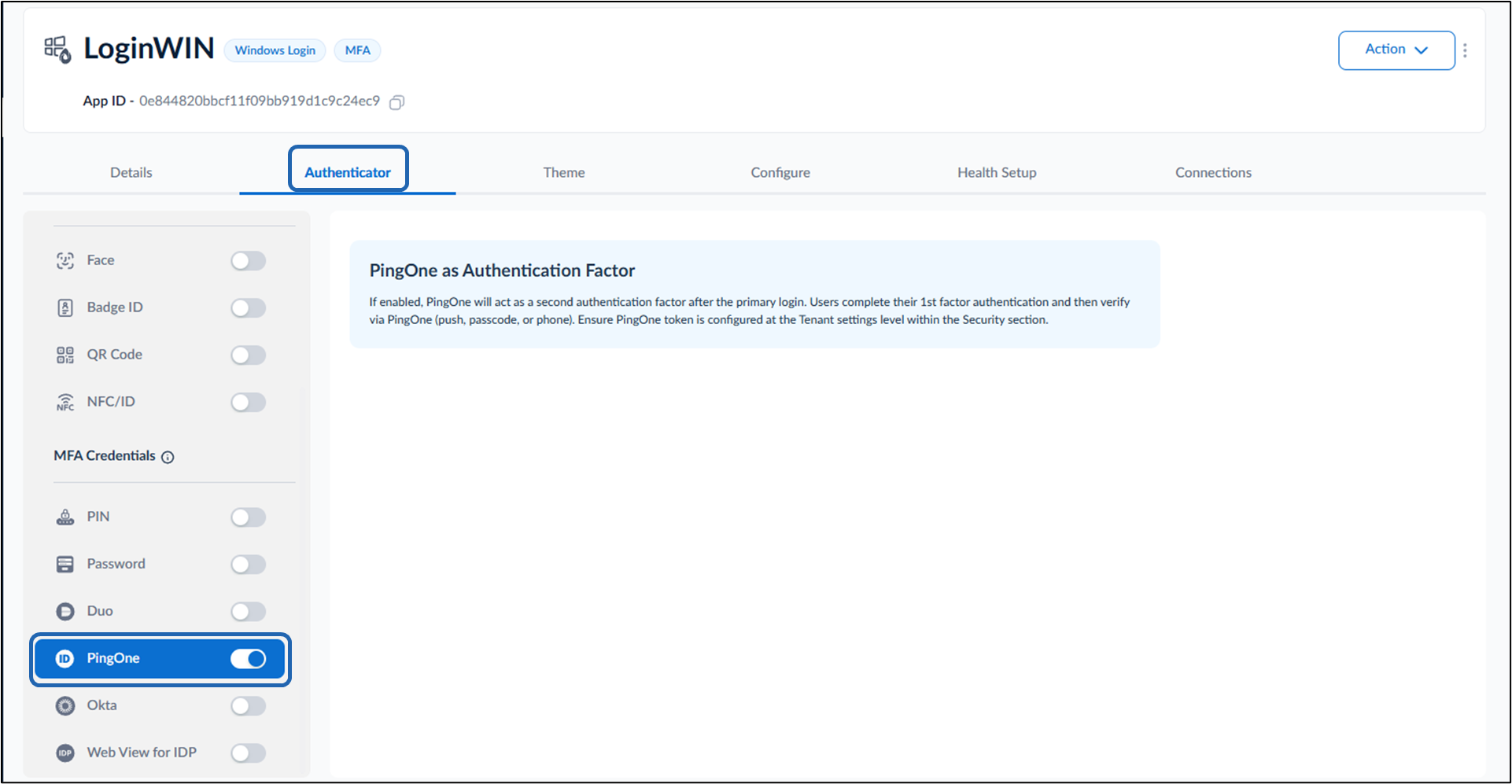Click the MFA tag
1512x784 pixels.
pyautogui.click(x=357, y=50)
